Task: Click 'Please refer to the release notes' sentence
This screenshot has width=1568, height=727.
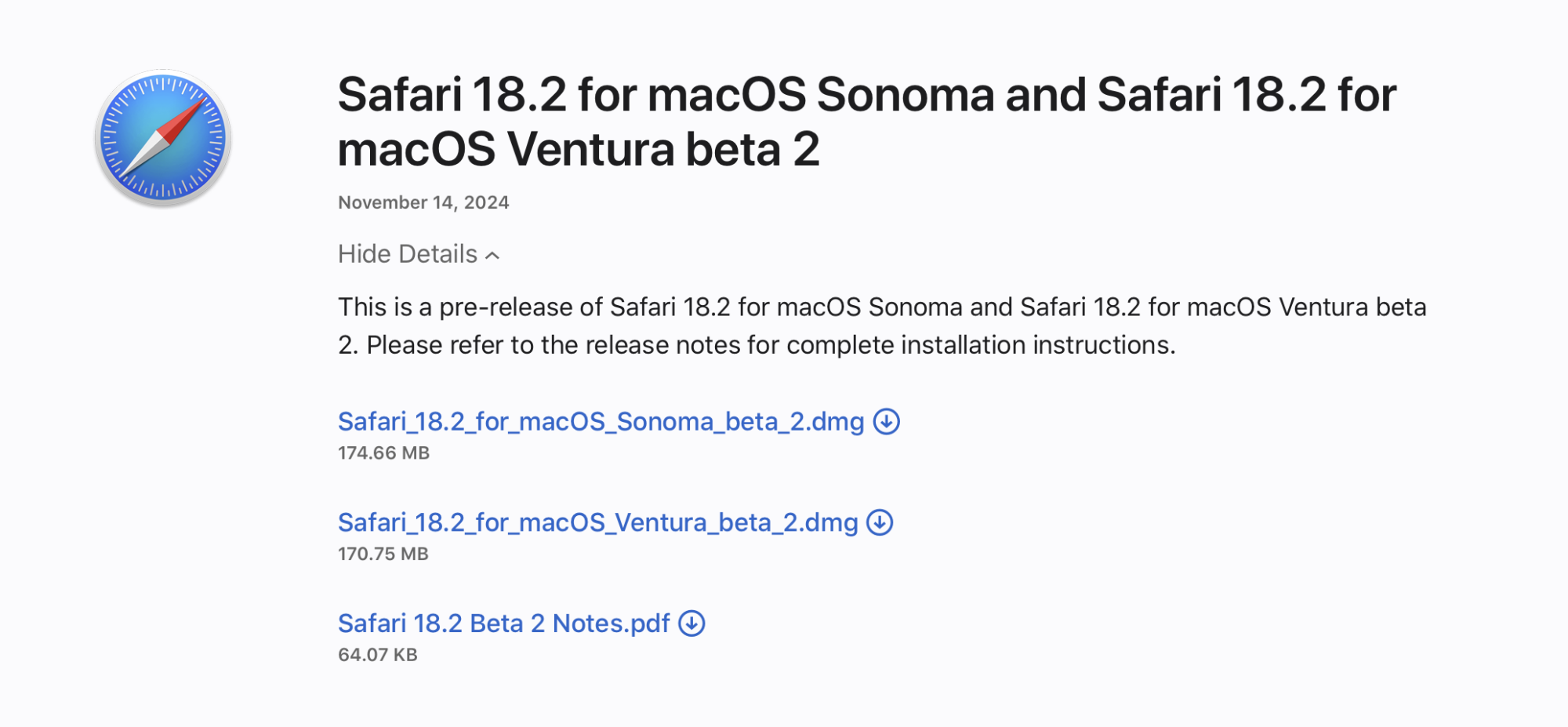Action: (x=771, y=345)
